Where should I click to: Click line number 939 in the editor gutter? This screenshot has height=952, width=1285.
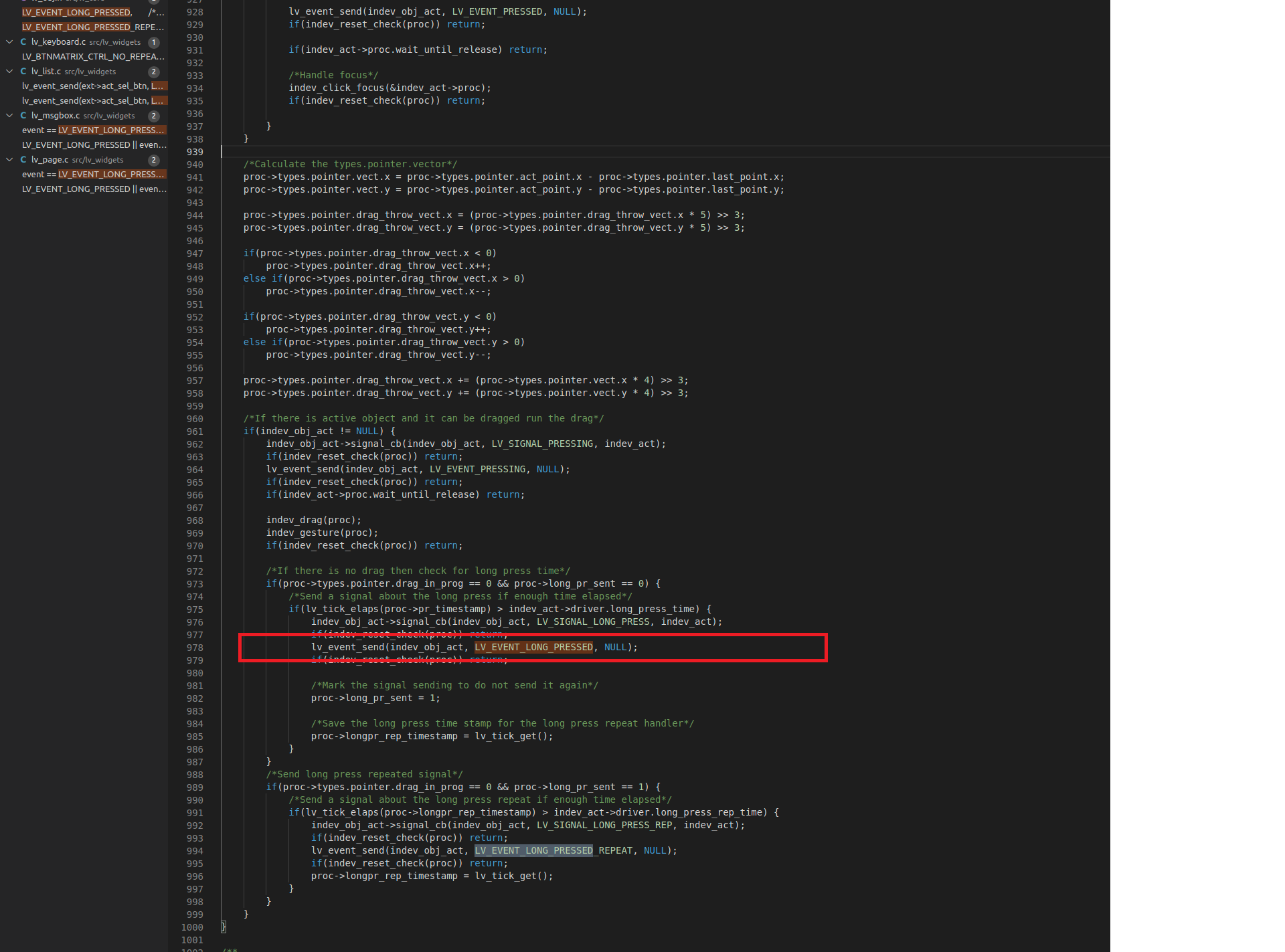tap(194, 152)
